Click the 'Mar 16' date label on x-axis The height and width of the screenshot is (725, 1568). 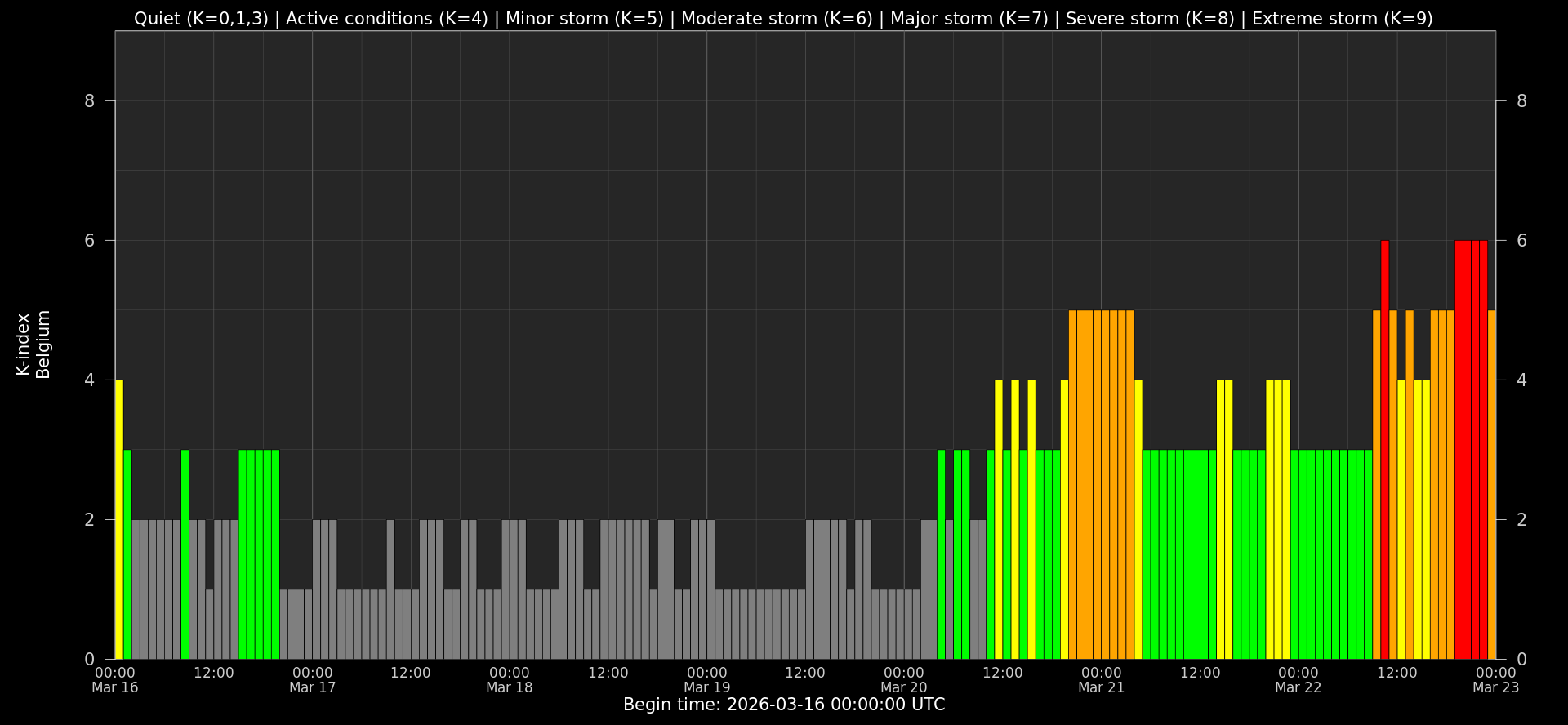coord(115,687)
